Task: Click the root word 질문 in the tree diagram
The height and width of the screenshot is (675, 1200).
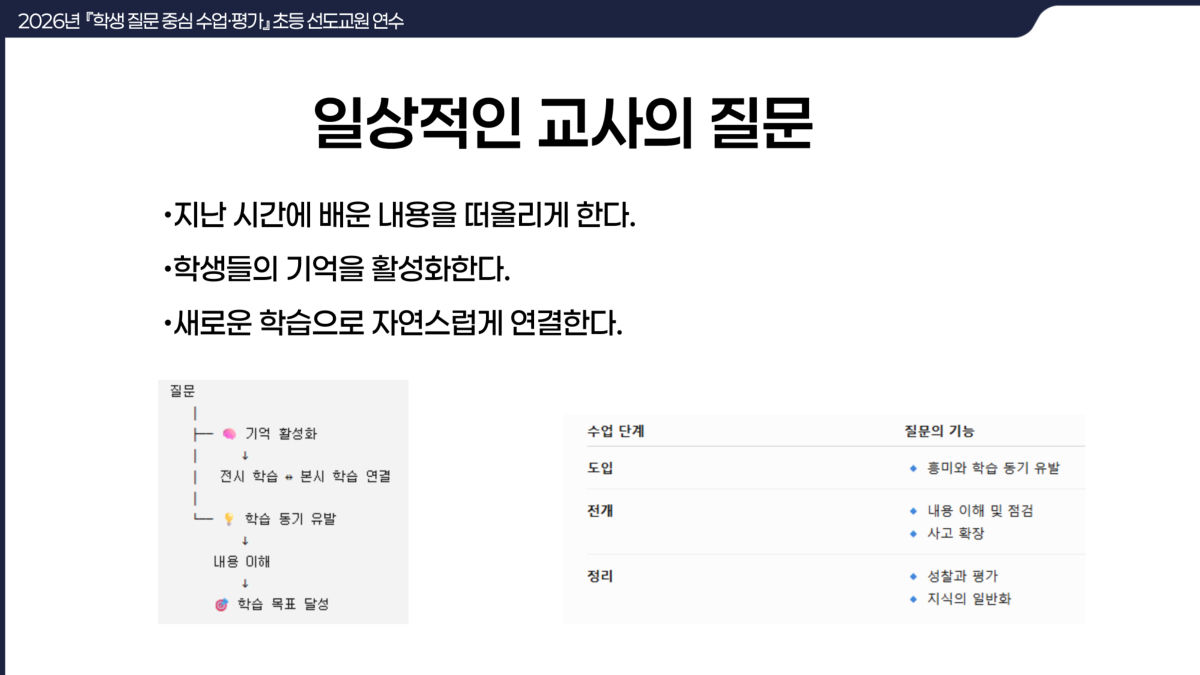Action: [x=182, y=391]
